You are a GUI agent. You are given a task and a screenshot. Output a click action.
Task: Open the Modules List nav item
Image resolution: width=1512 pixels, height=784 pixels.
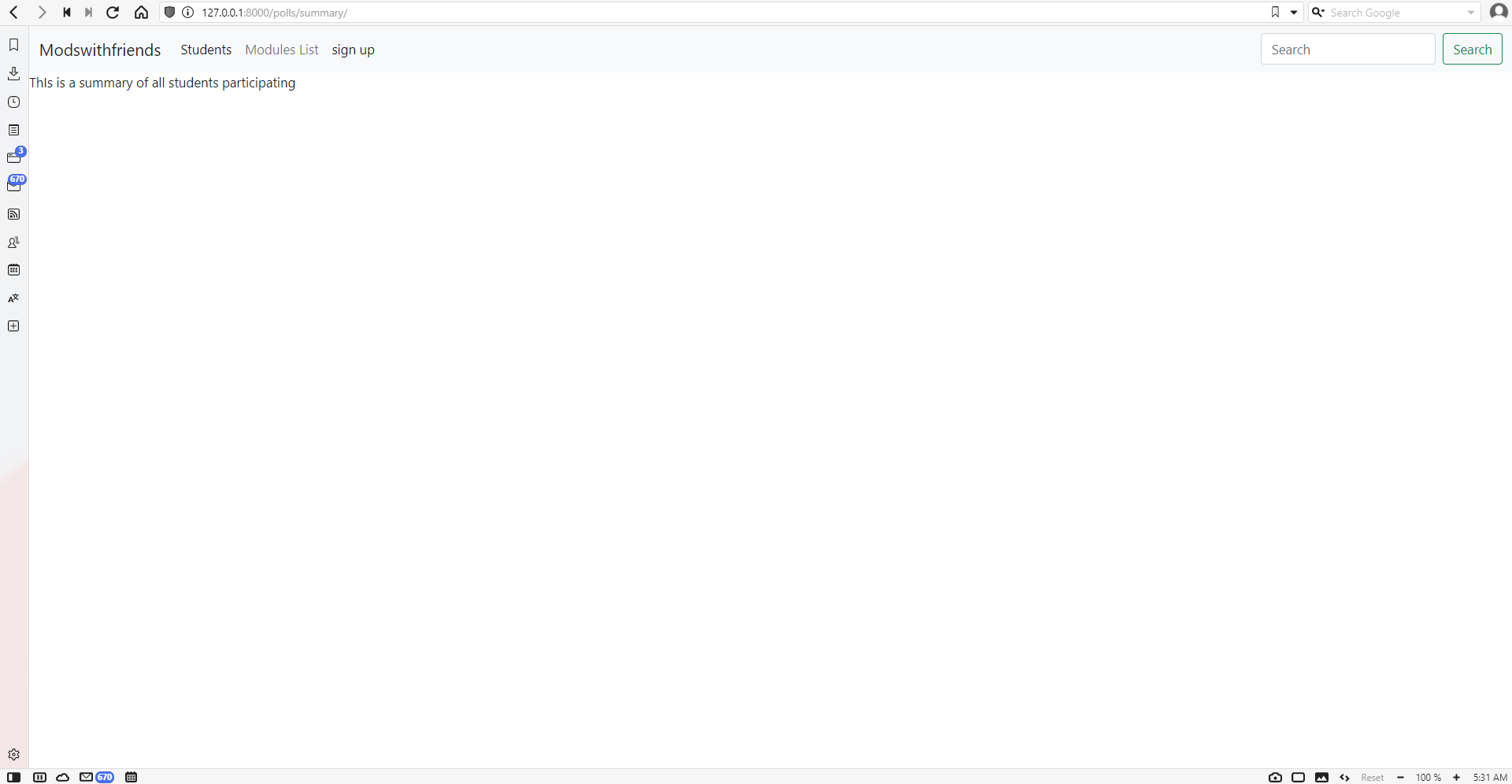tap(282, 50)
